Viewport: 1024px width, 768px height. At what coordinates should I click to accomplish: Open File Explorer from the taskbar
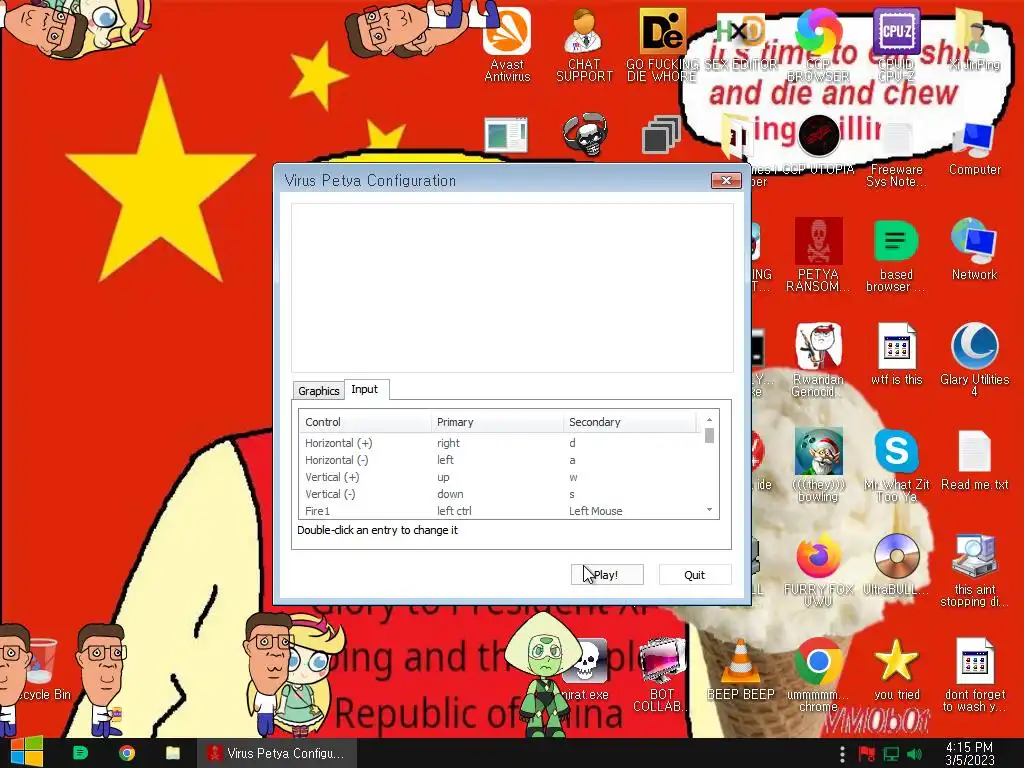pyautogui.click(x=172, y=753)
